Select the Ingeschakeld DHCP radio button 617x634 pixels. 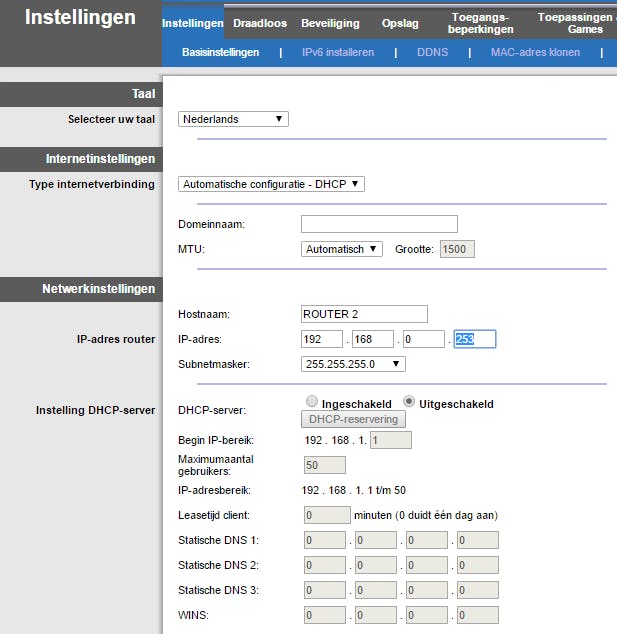point(312,401)
